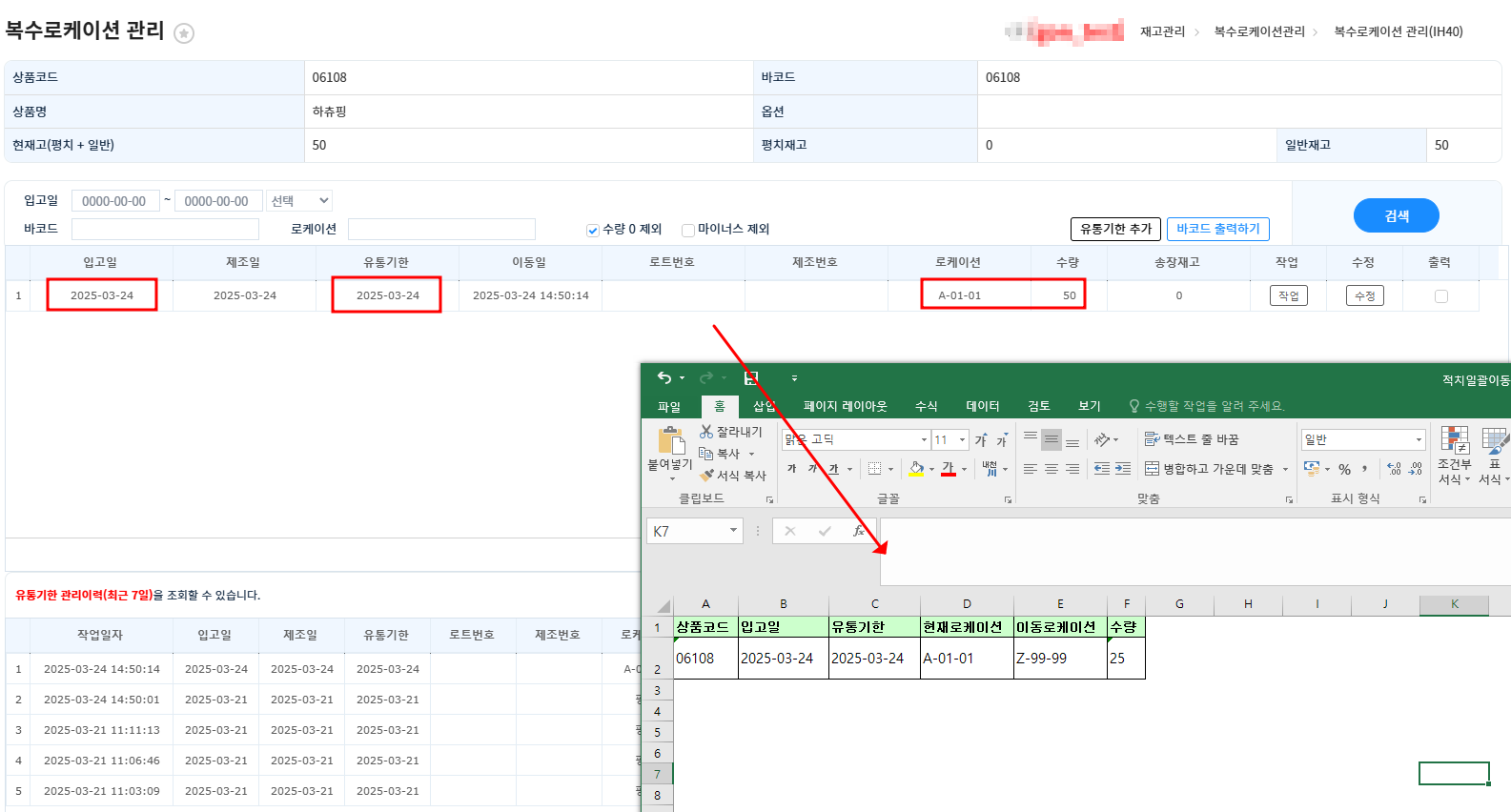Click the yellow fill color button
Viewport: 1511px width, 812px height.
point(916,469)
